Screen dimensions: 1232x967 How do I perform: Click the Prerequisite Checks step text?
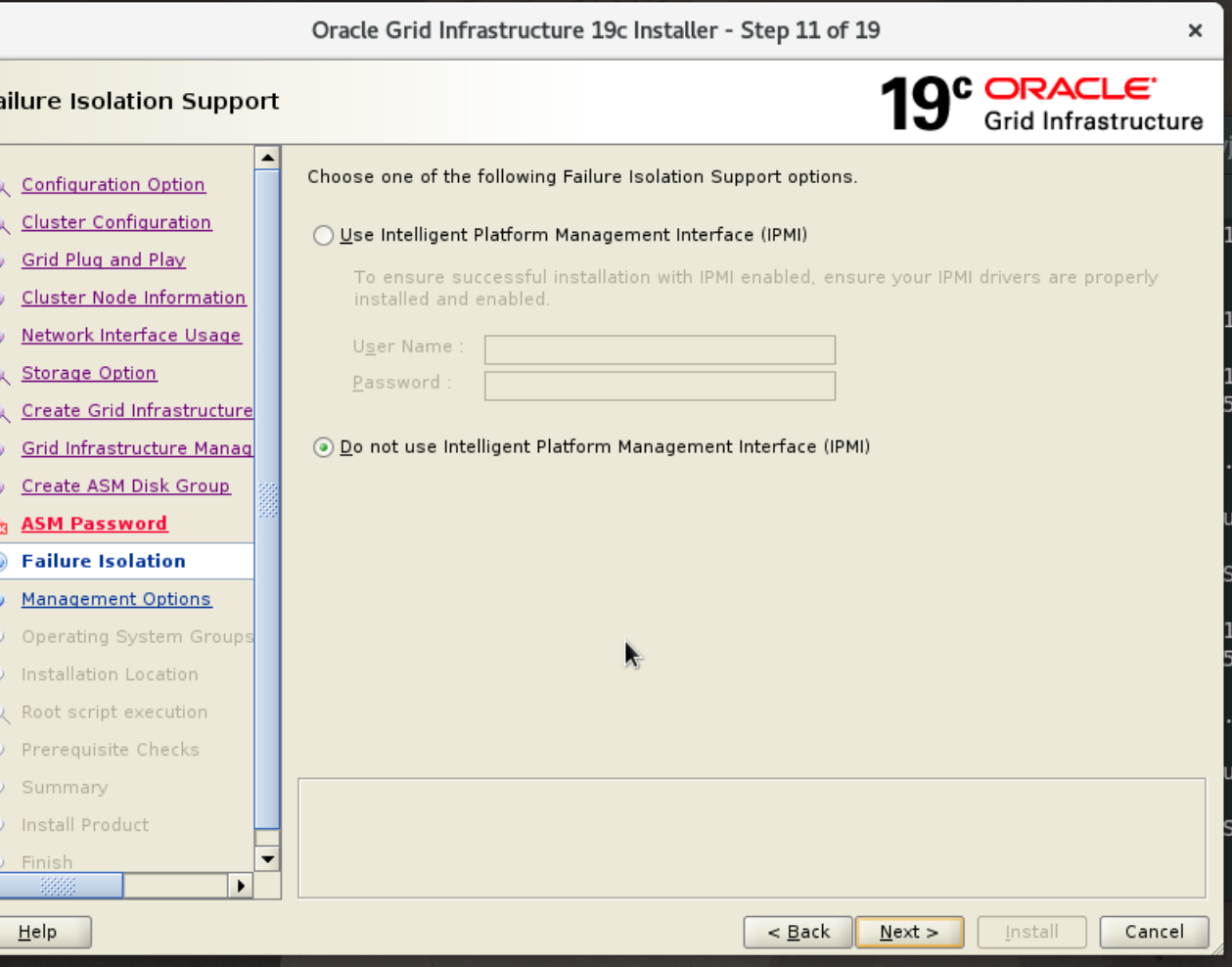click(111, 750)
